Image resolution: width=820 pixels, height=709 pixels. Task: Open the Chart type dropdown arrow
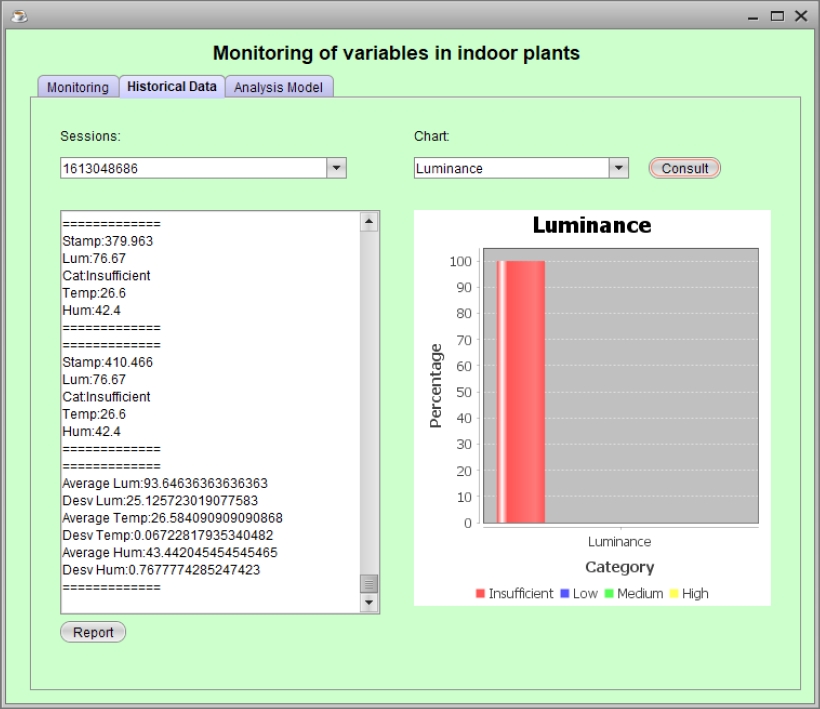click(619, 168)
